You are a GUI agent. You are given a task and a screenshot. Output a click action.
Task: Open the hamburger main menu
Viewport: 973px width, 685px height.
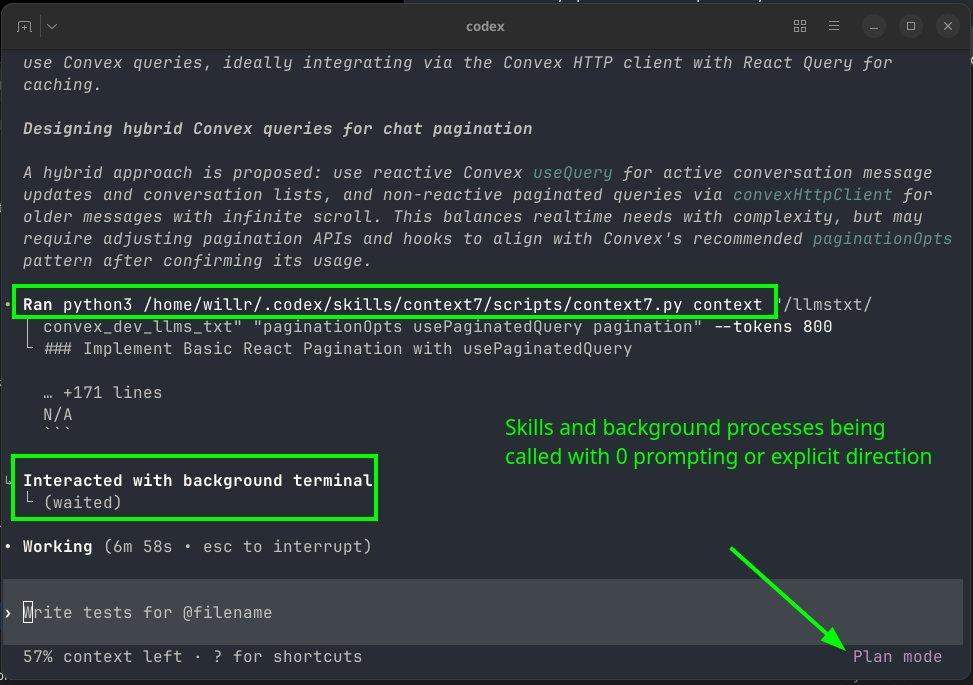click(834, 26)
